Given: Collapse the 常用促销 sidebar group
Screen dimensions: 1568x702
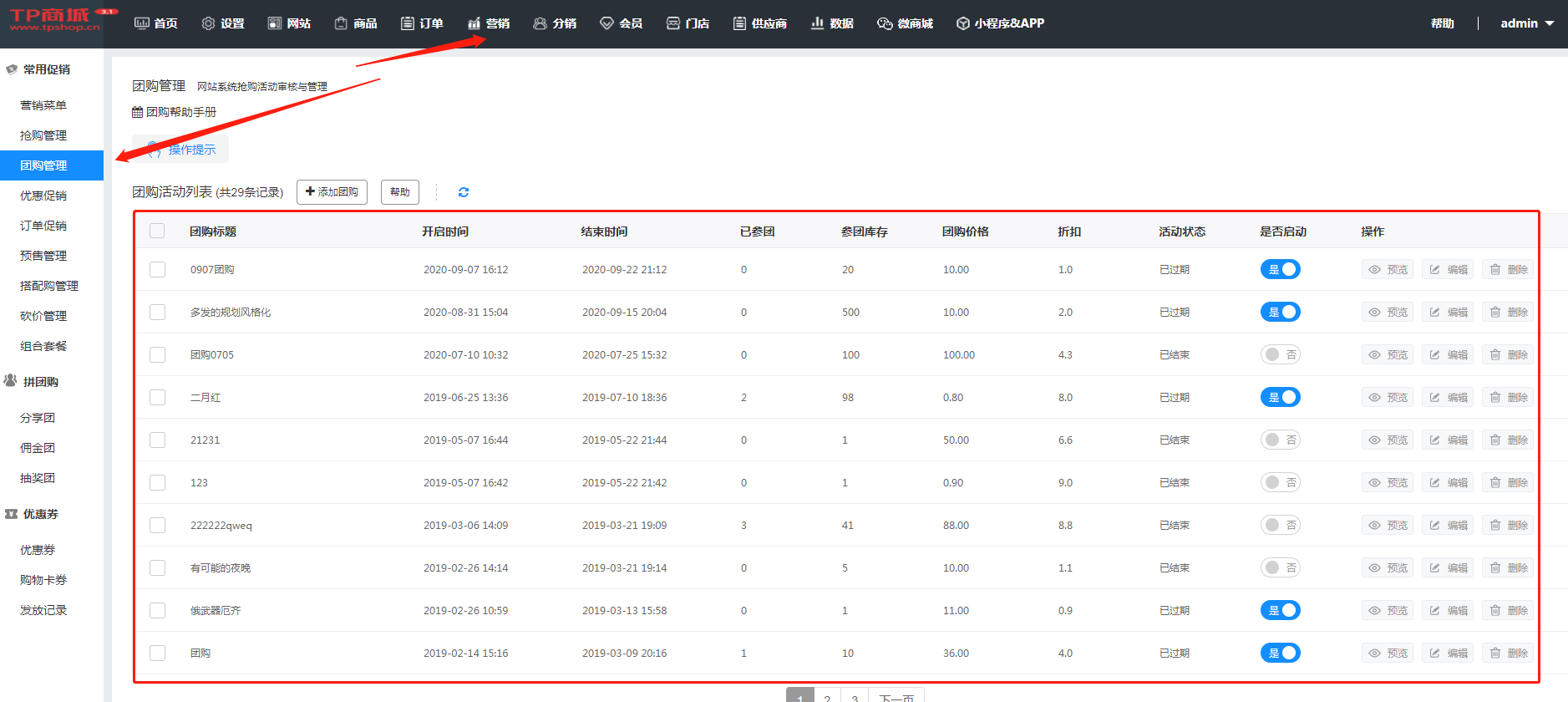Looking at the screenshot, I should click(46, 69).
